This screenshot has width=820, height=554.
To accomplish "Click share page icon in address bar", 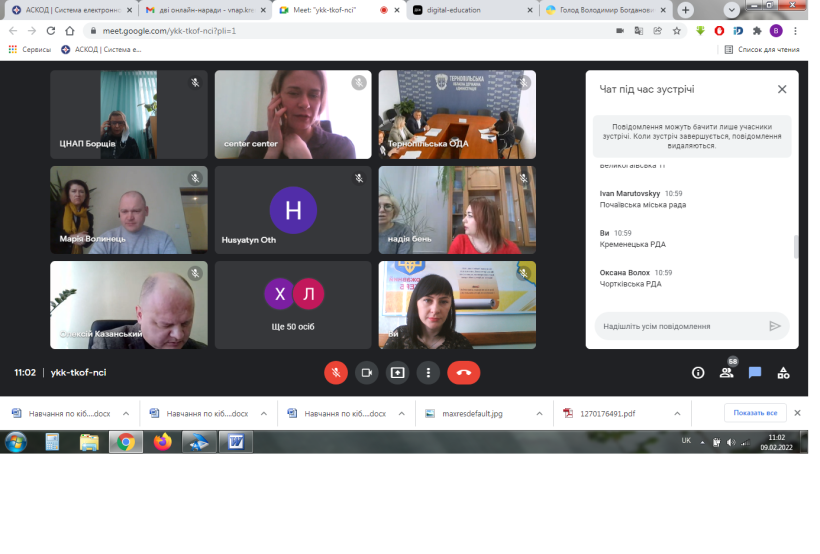I will [657, 31].
